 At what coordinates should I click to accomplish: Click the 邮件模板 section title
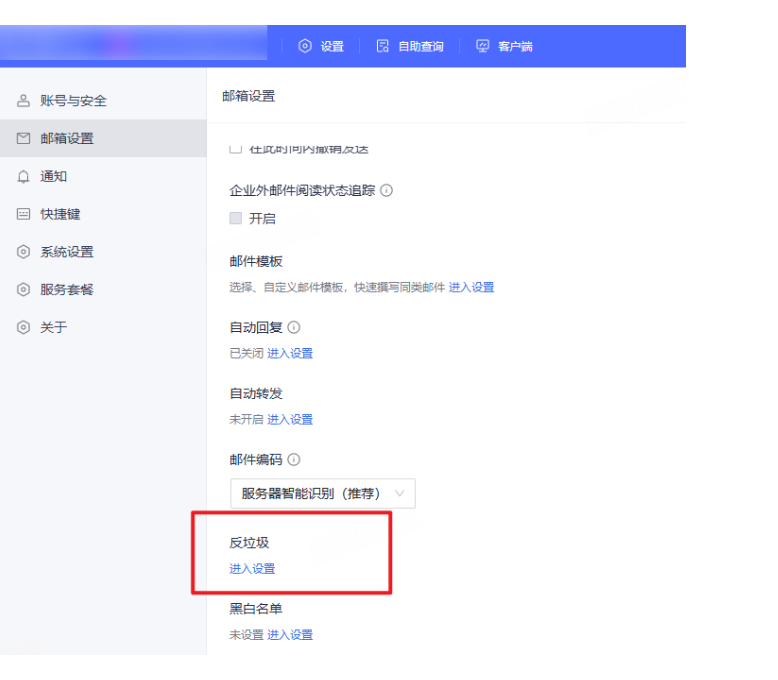point(256,262)
